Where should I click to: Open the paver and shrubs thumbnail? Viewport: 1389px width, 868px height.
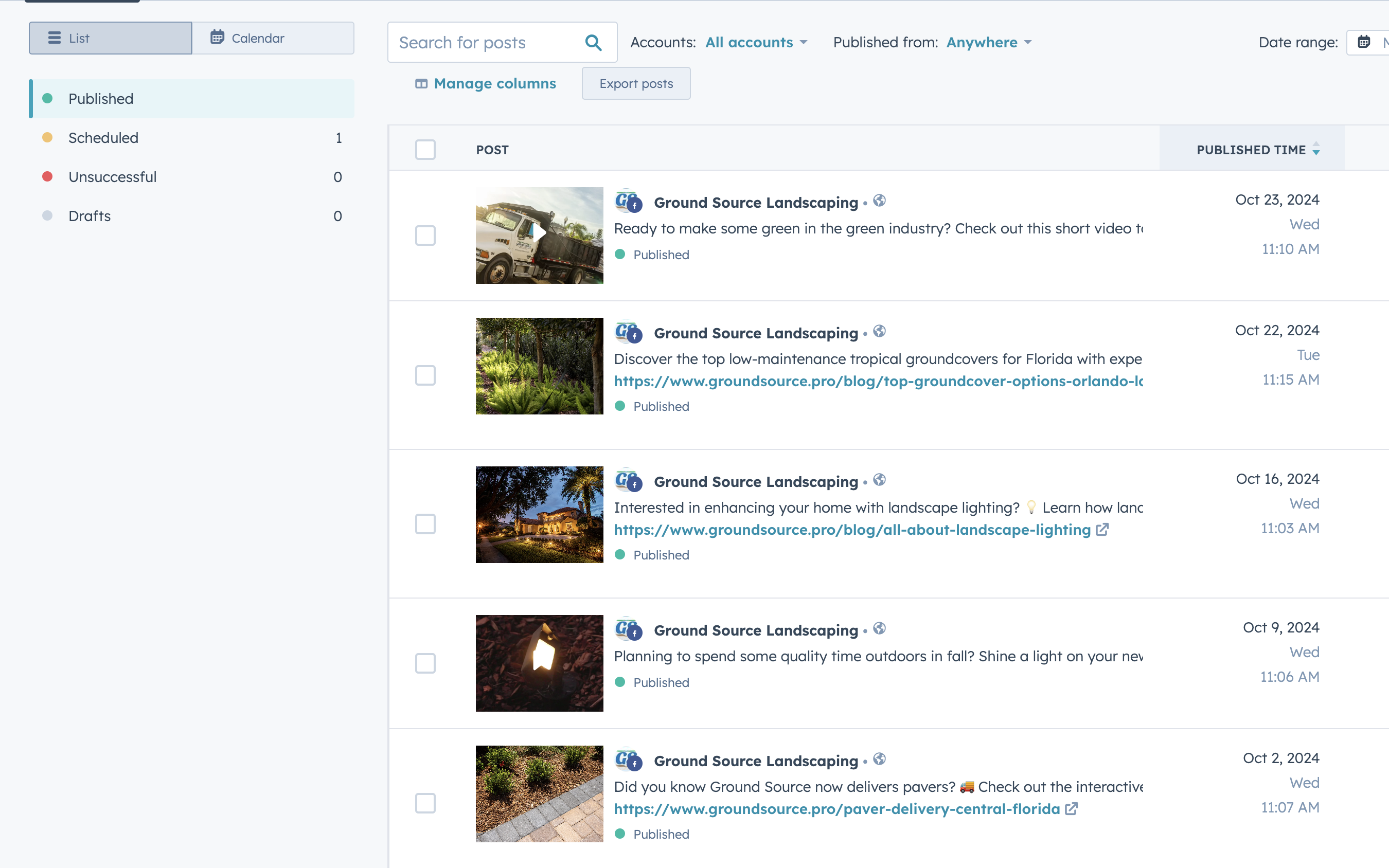(x=539, y=794)
